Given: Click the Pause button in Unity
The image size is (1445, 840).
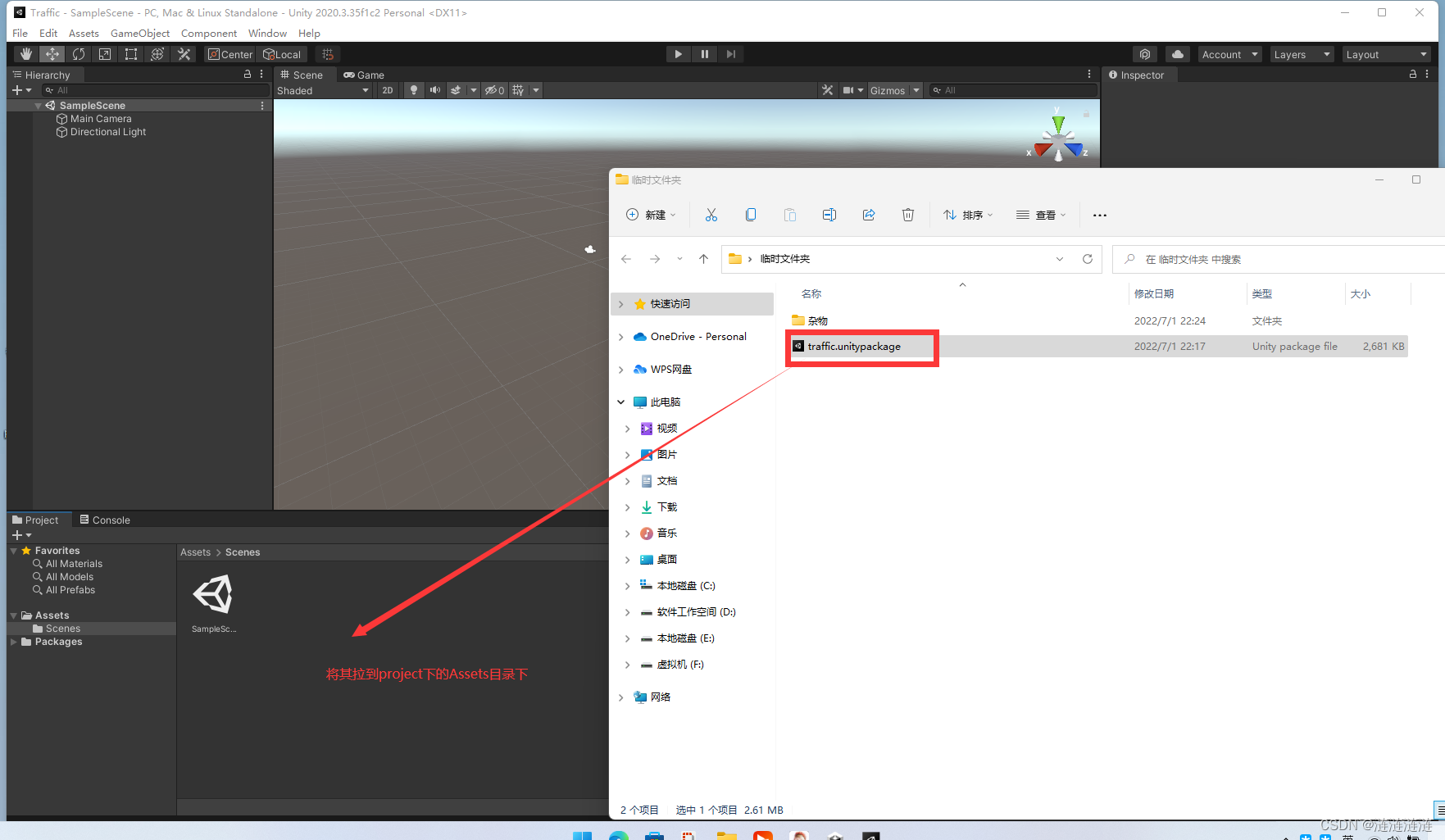Looking at the screenshot, I should point(704,54).
